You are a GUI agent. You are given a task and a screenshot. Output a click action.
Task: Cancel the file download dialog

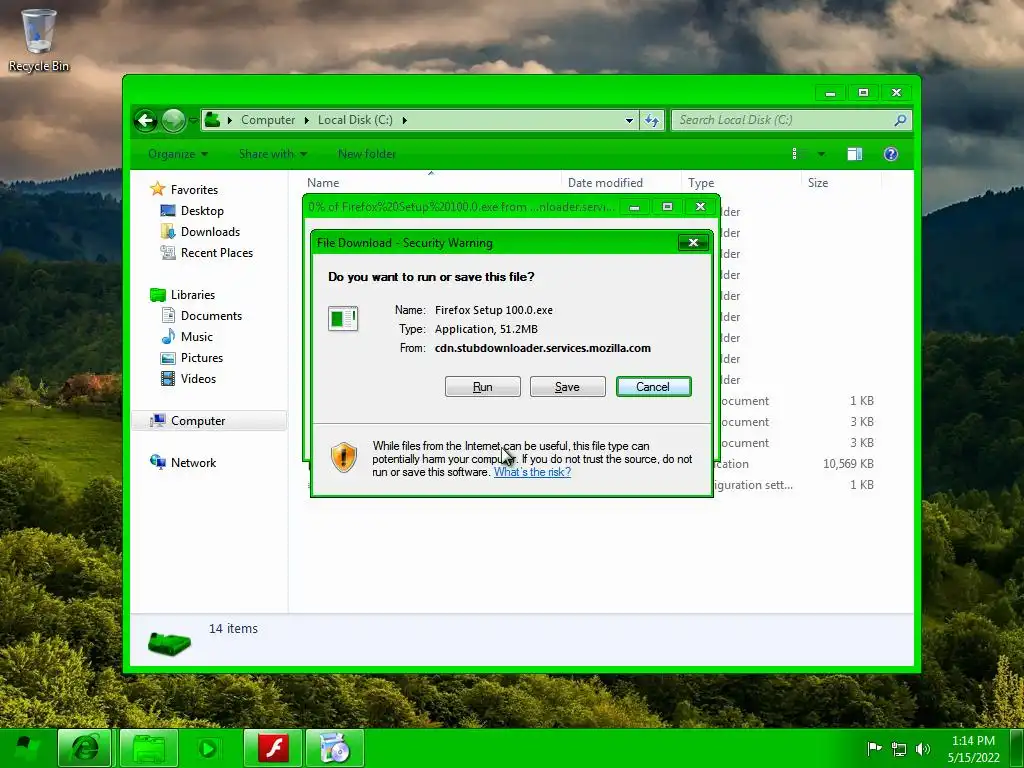[x=653, y=387]
